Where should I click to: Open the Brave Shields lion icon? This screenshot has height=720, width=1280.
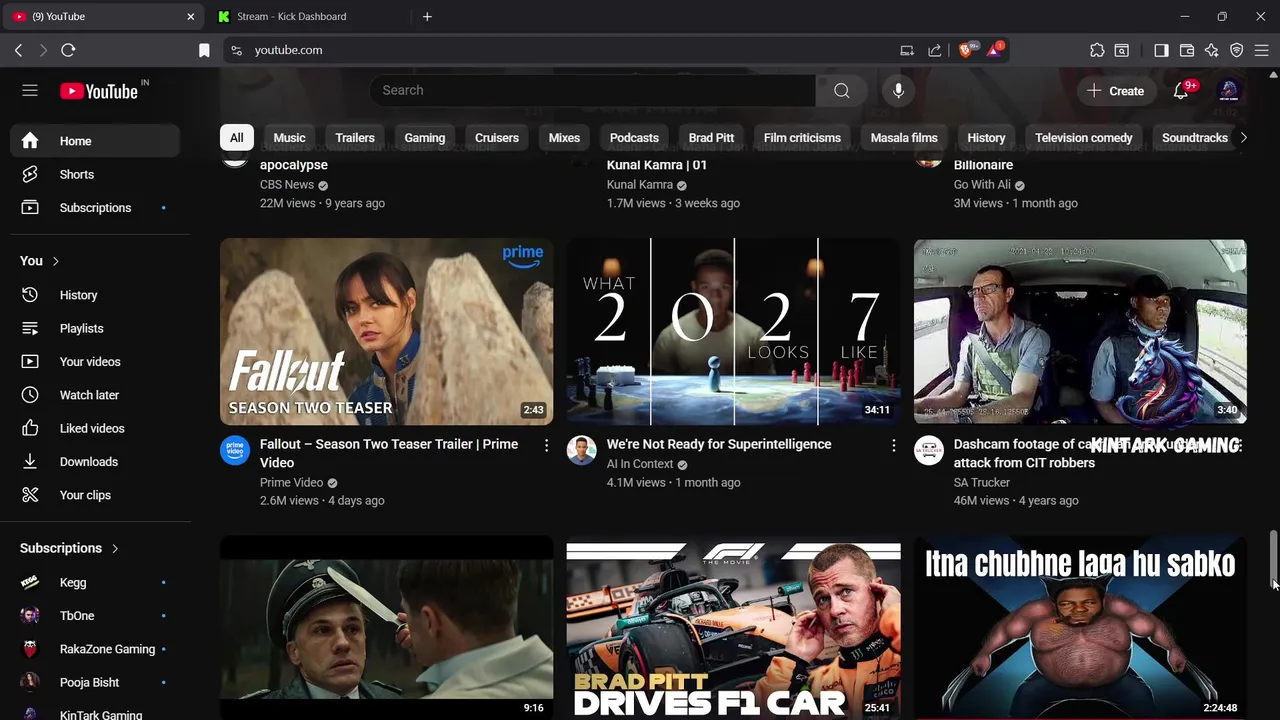(x=966, y=50)
